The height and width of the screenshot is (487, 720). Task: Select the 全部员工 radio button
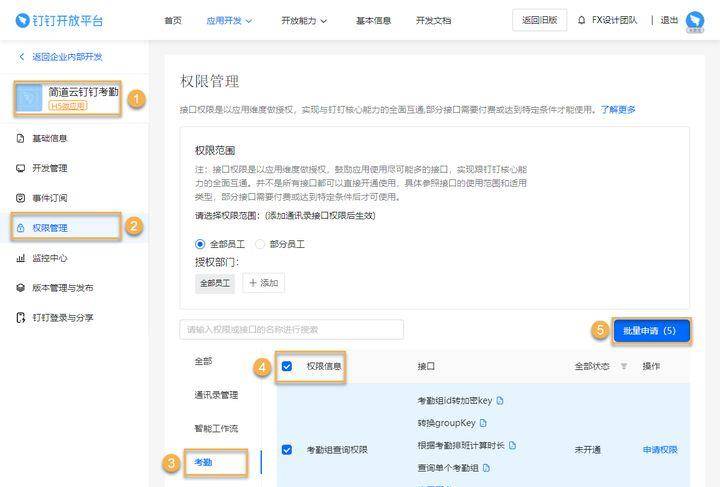[200, 244]
